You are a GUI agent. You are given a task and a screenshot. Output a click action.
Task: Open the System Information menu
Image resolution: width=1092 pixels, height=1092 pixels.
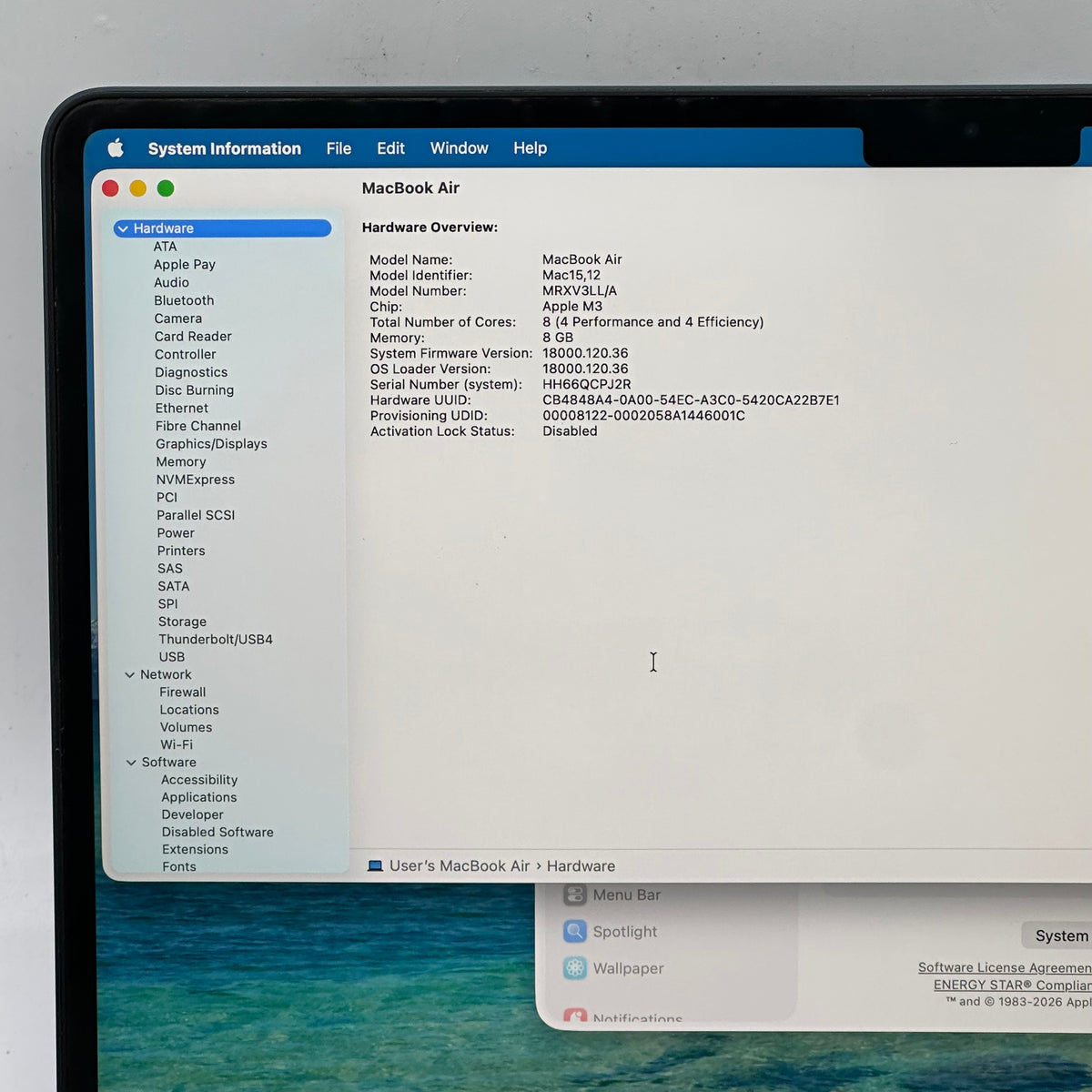click(x=224, y=148)
